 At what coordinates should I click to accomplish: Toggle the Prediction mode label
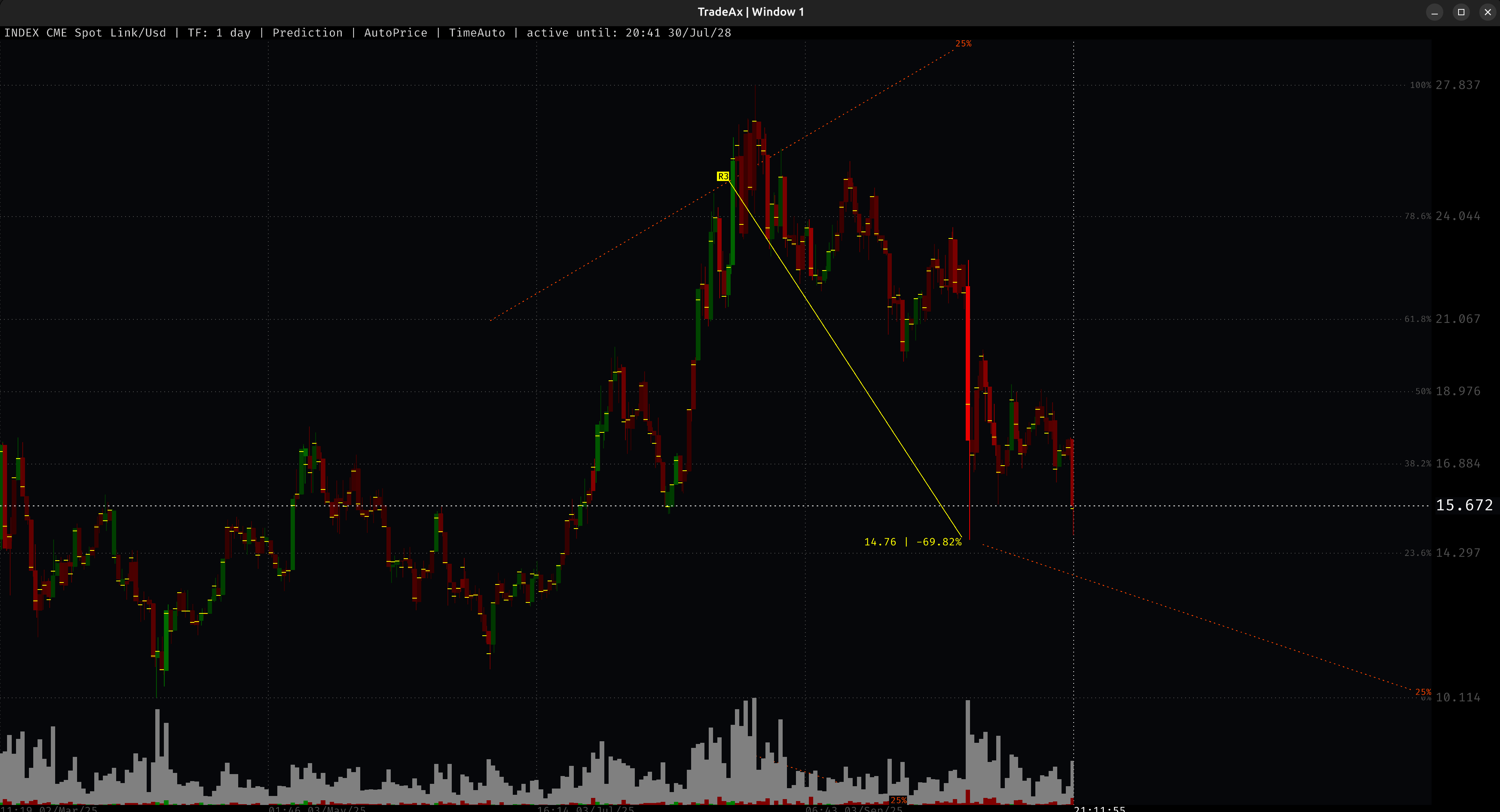pyautogui.click(x=307, y=32)
